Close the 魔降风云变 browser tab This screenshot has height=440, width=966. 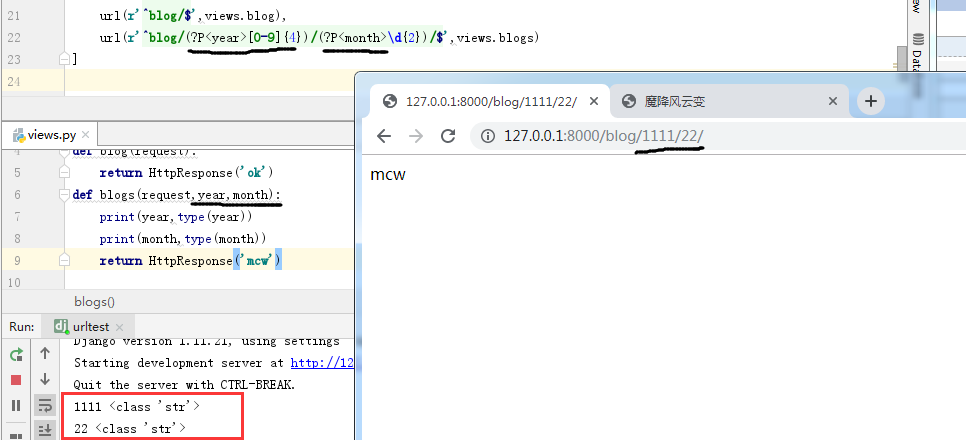click(833, 102)
